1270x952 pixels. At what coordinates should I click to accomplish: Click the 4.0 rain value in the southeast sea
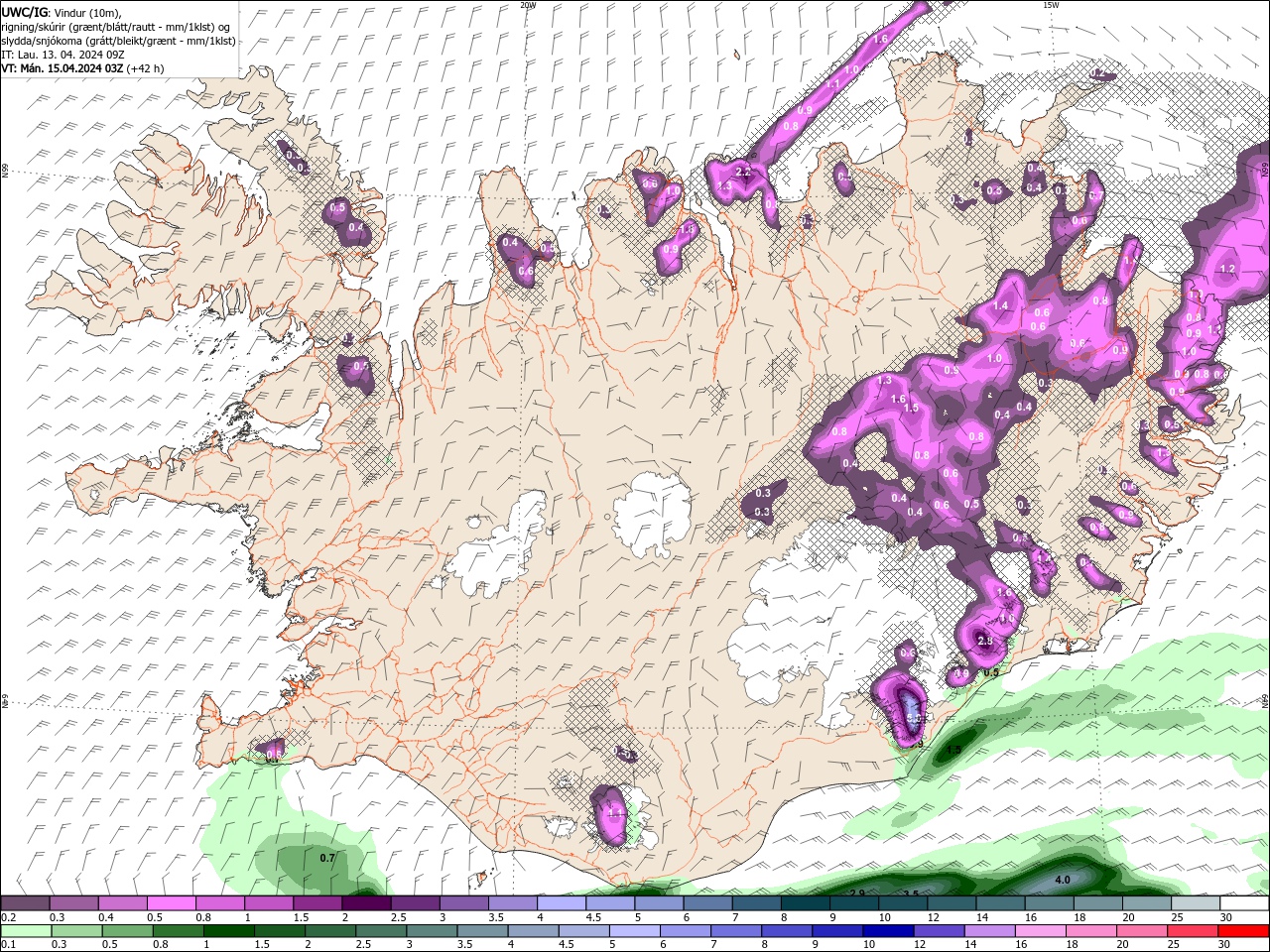[x=1062, y=880]
